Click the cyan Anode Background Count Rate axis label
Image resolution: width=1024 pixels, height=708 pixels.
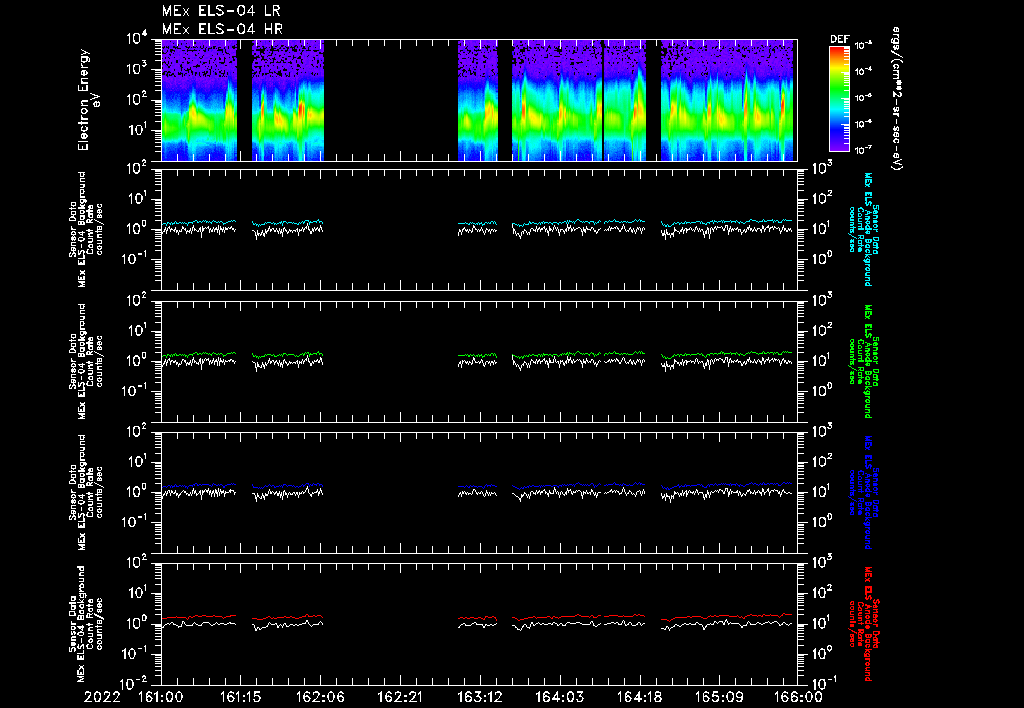coord(864,229)
